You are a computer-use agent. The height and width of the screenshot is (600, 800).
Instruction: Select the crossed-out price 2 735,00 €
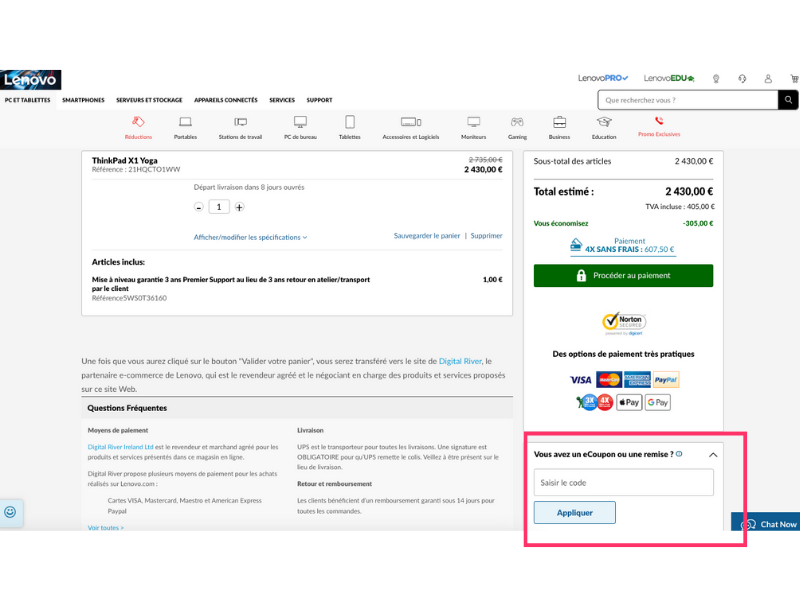click(x=486, y=160)
